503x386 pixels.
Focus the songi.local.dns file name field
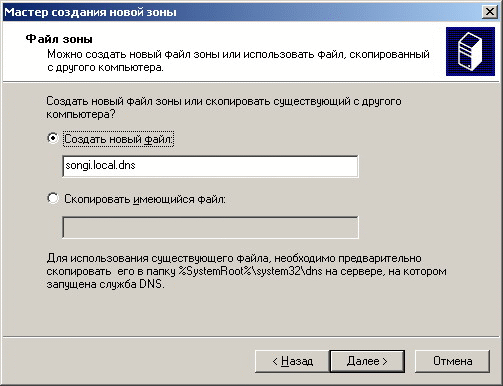pyautogui.click(x=210, y=166)
